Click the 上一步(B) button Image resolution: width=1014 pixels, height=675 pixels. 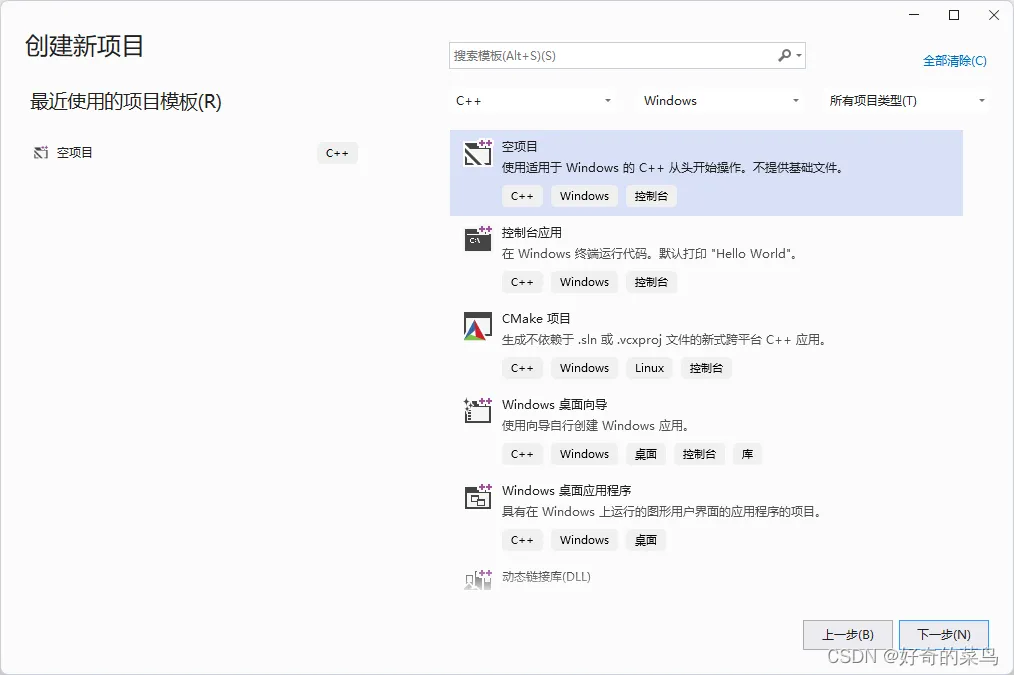coord(848,635)
